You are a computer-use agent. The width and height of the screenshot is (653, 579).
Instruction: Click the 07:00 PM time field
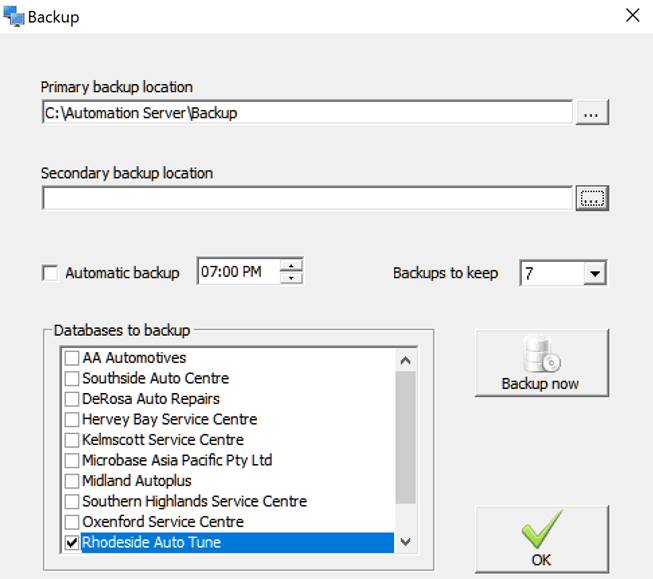coord(237,272)
